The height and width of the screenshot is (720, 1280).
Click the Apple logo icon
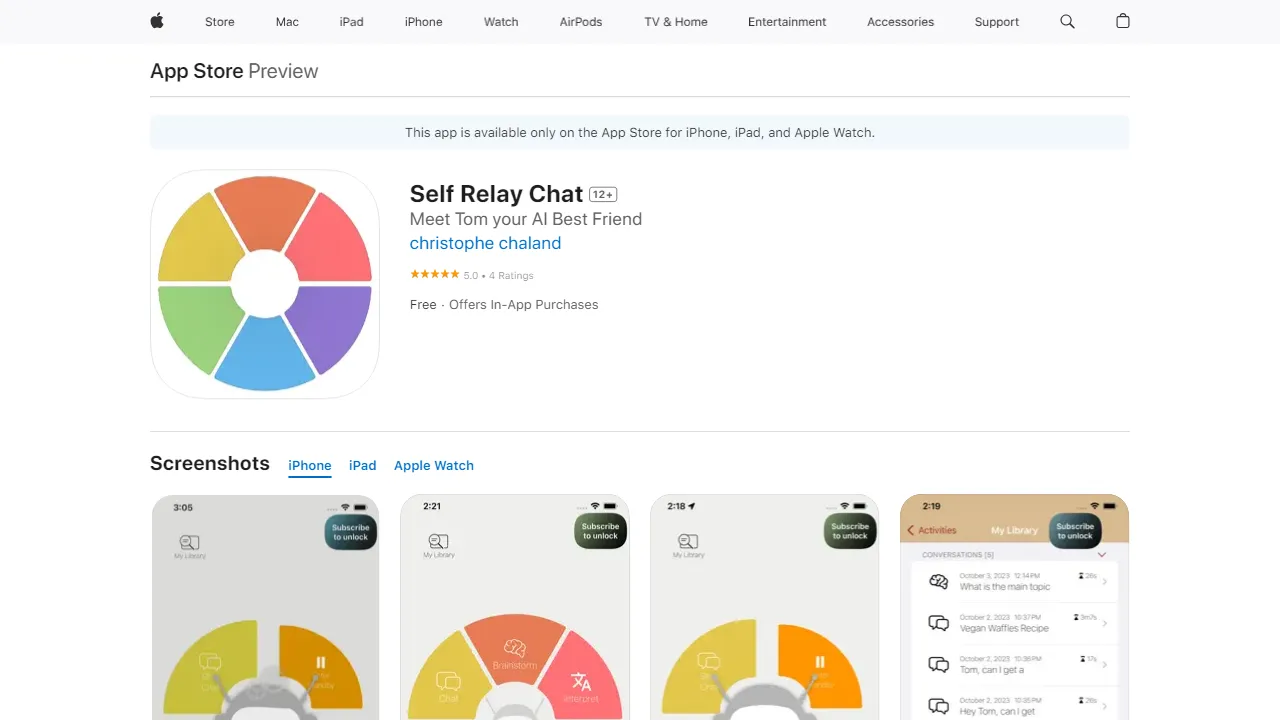[157, 21]
